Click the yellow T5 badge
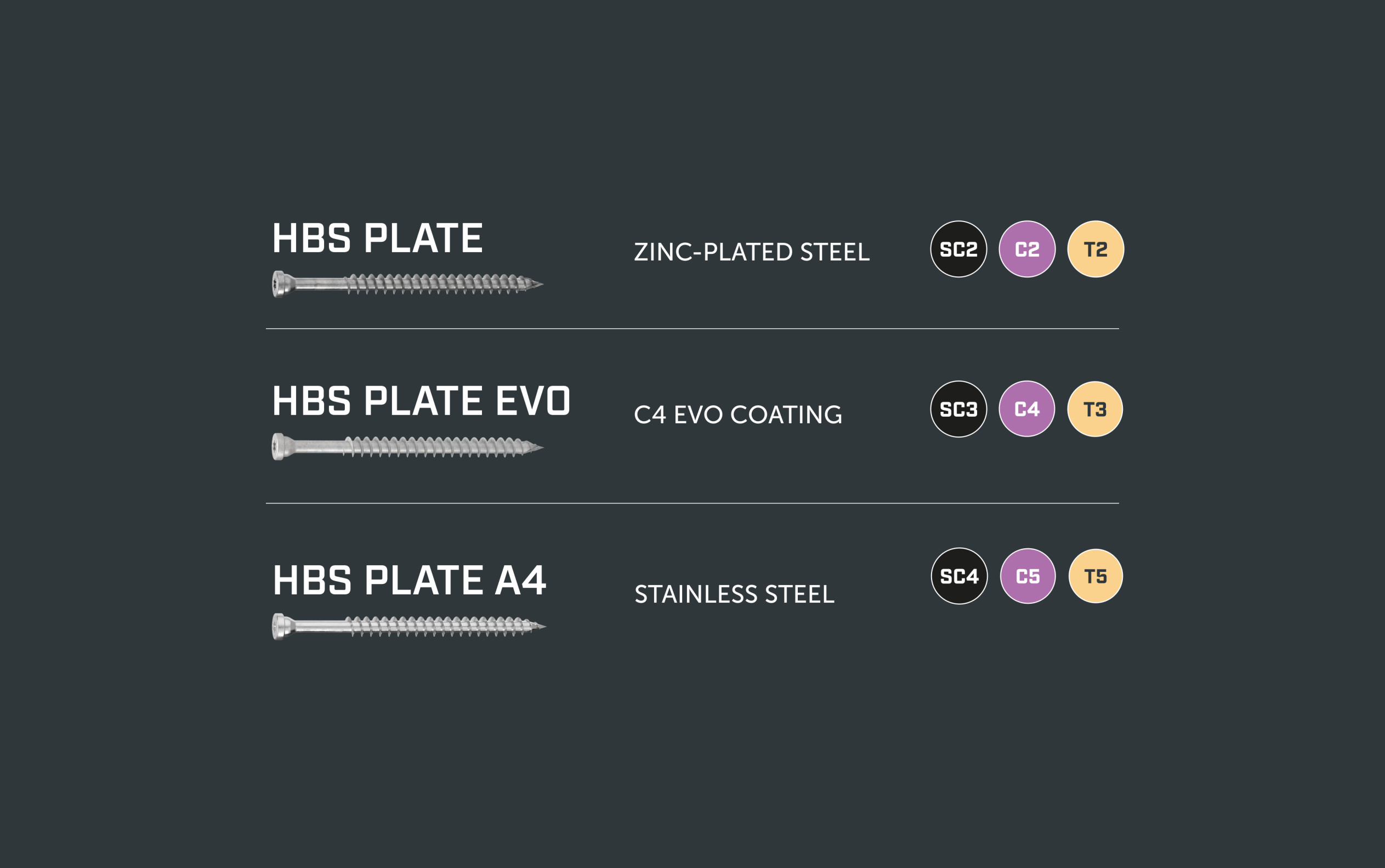 tap(1095, 576)
